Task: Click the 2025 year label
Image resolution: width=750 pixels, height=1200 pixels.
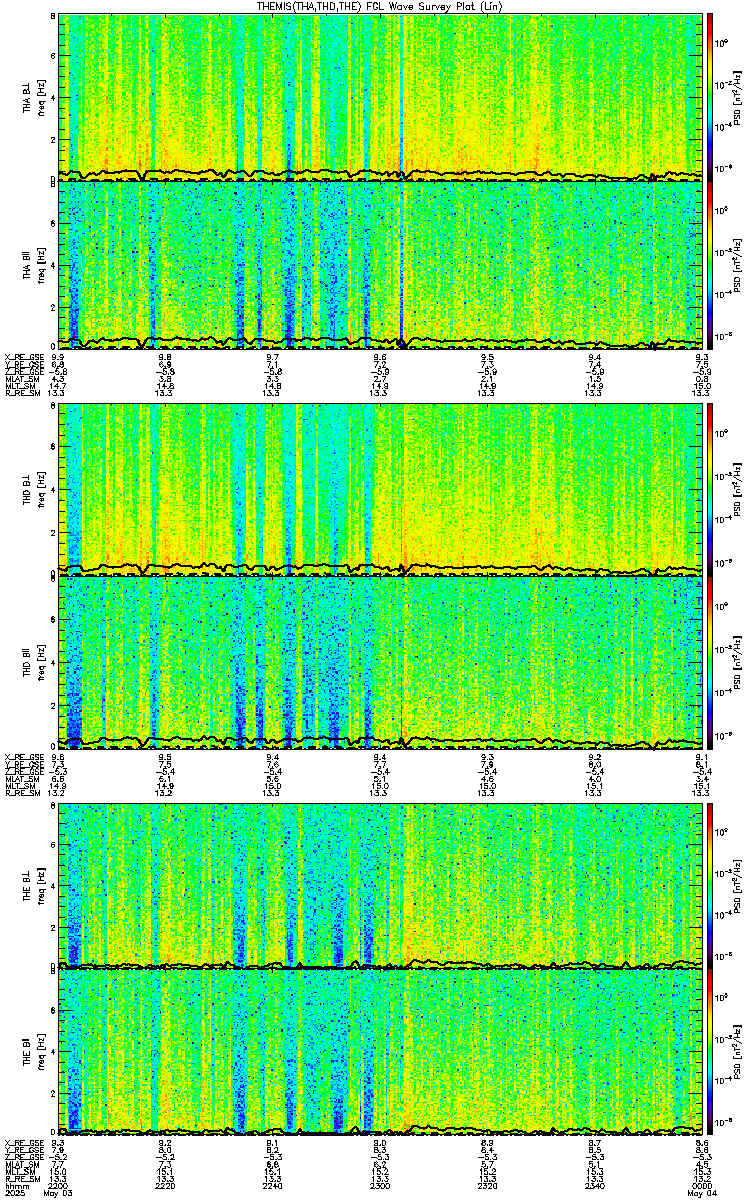Action: 16,1193
